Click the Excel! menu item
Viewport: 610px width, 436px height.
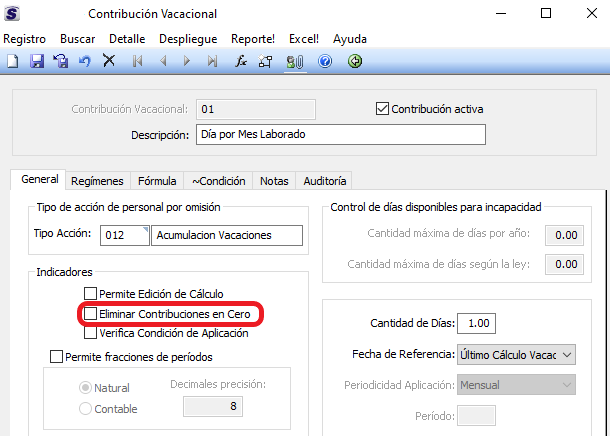(x=304, y=39)
